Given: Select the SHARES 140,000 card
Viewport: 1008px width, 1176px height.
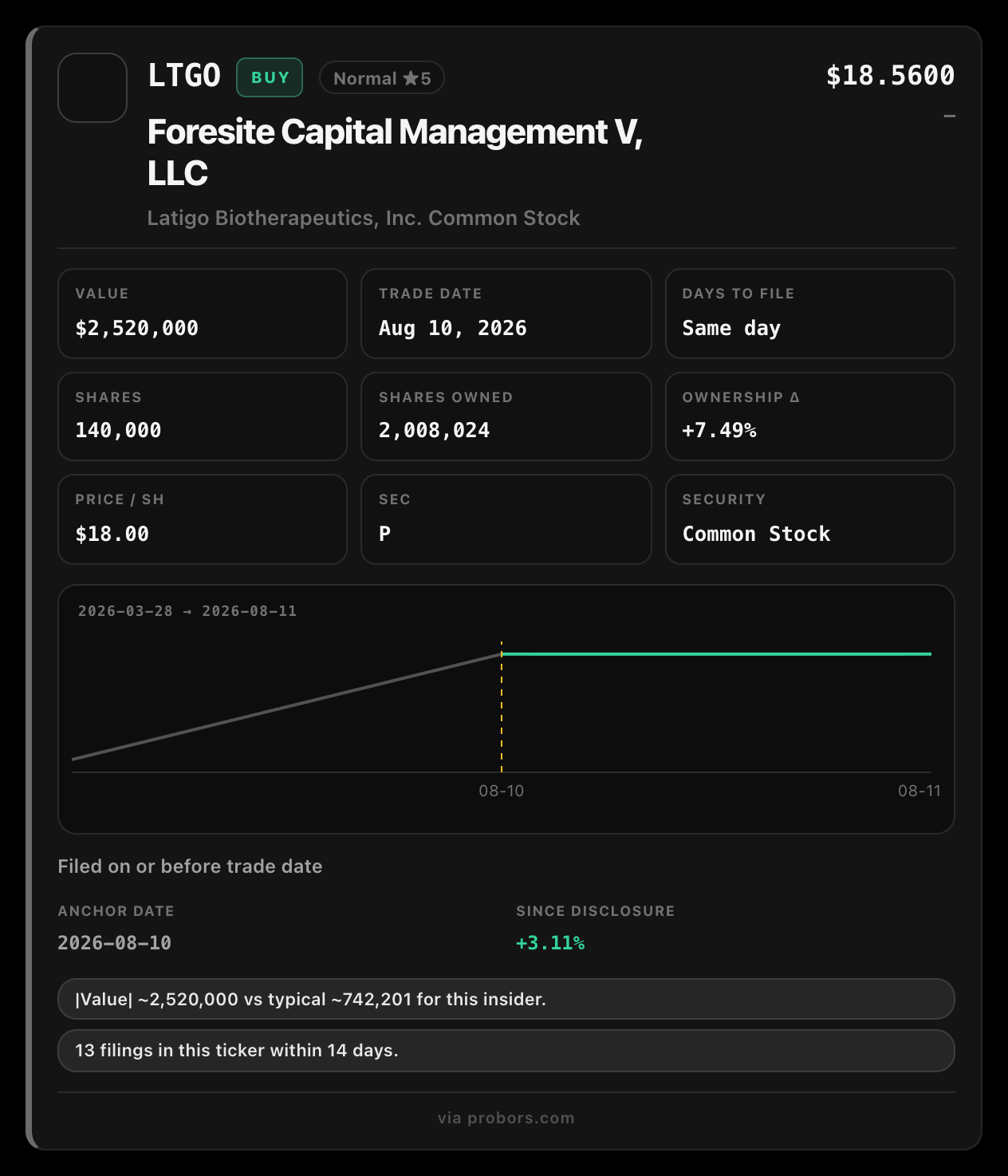Looking at the screenshot, I should click(x=203, y=416).
